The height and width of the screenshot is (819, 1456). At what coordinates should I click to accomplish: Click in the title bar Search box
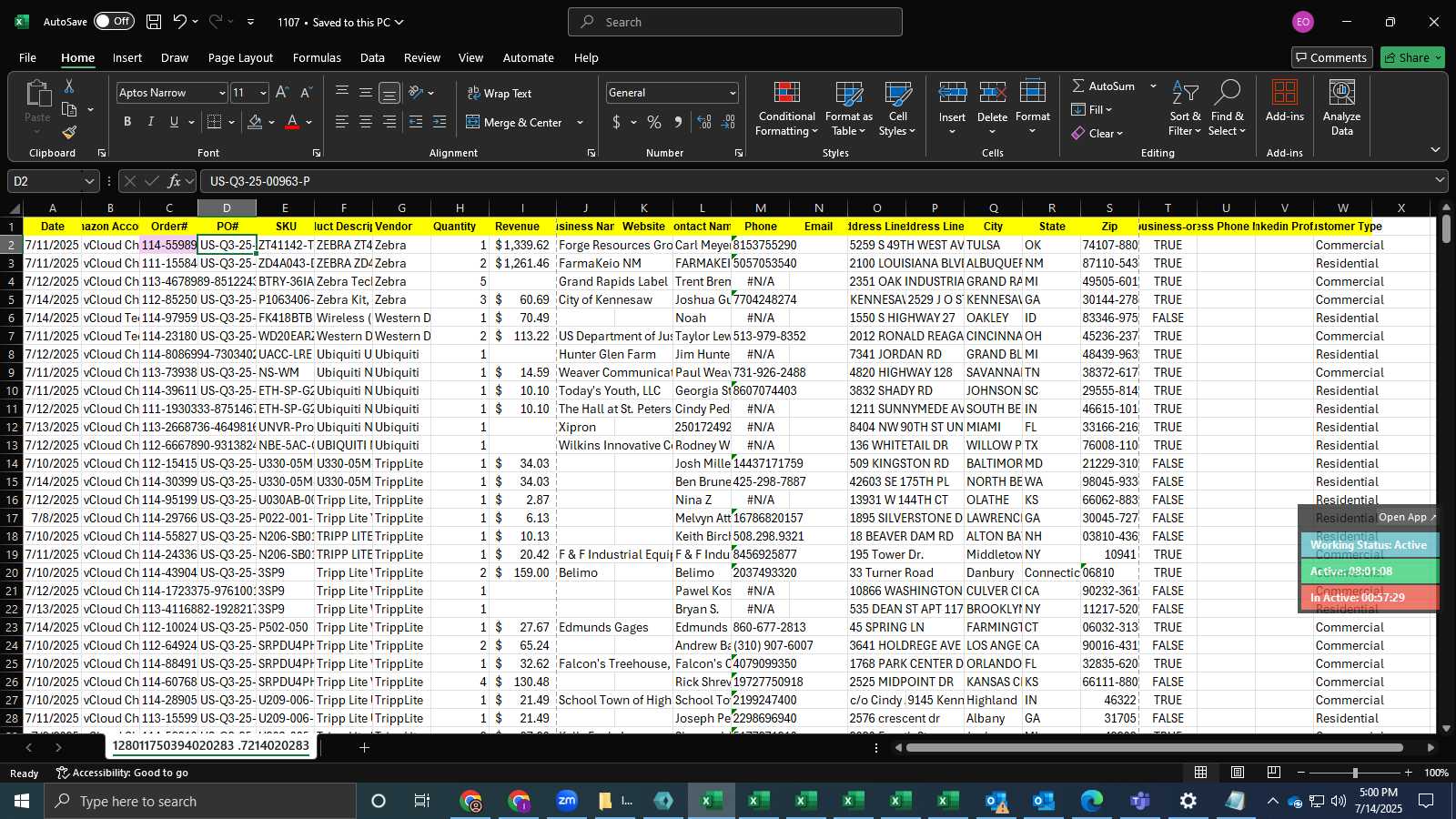click(x=735, y=22)
